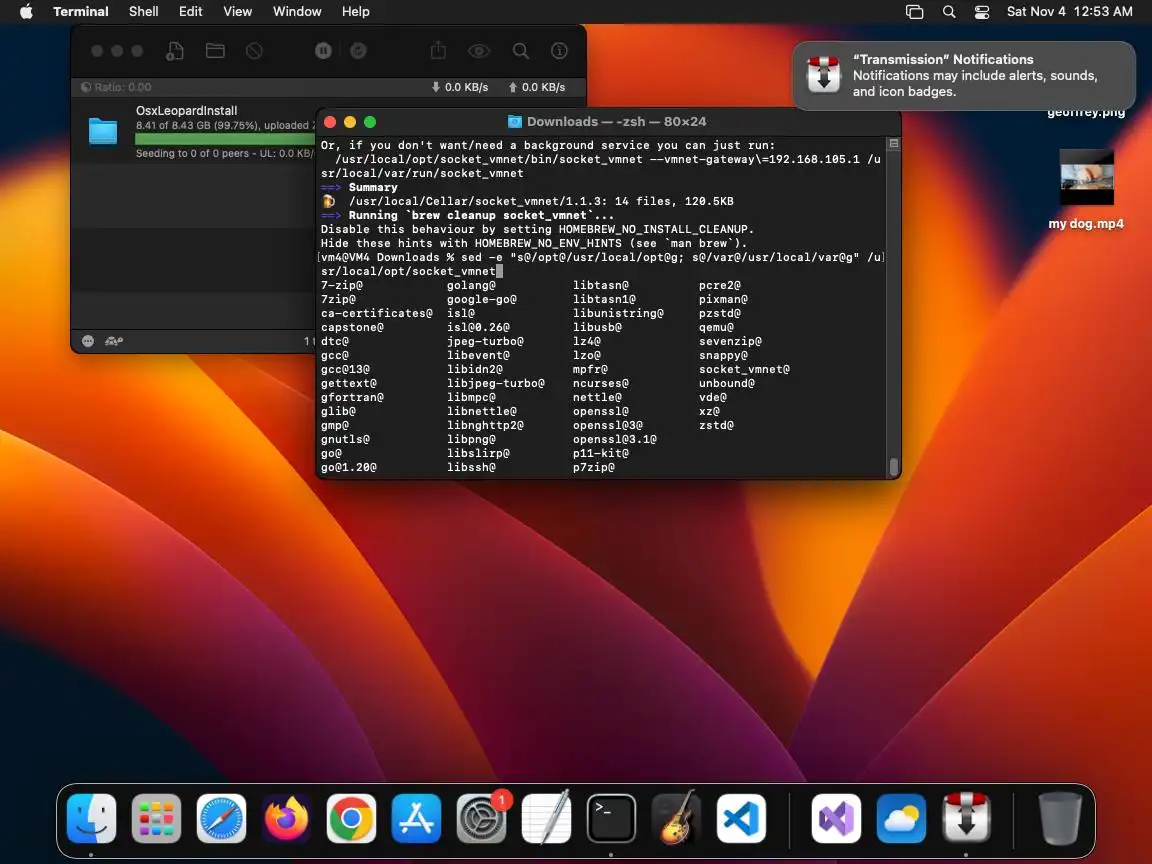Open Launchpad from the Dock
Viewport: 1152px width, 864px height.
(x=156, y=818)
